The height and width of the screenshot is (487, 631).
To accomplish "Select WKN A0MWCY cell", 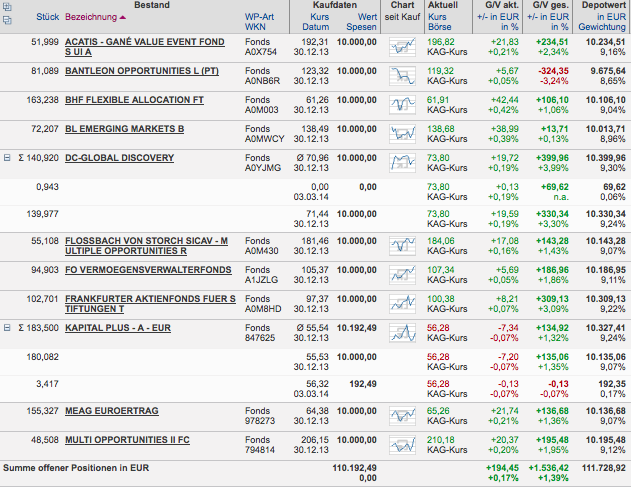I will click(264, 139).
